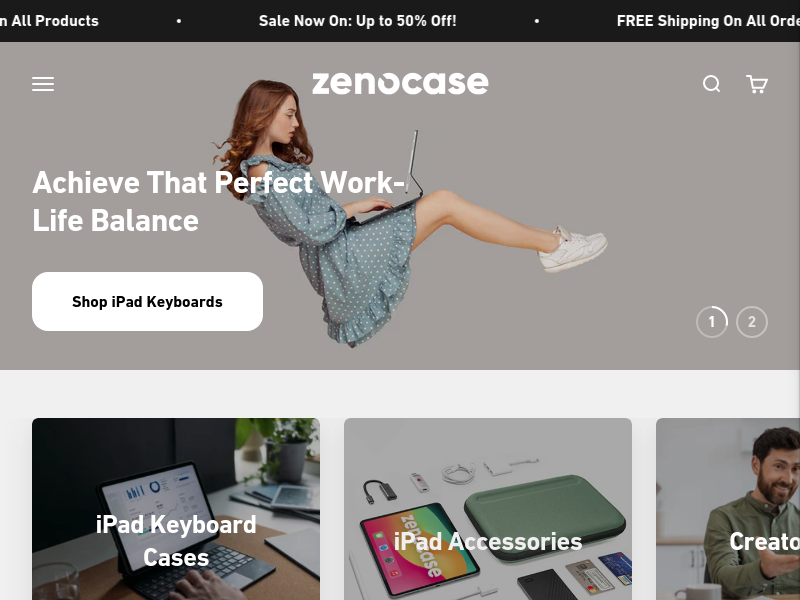Open the hamburger navigation menu
This screenshot has height=600, width=800.
[x=43, y=84]
